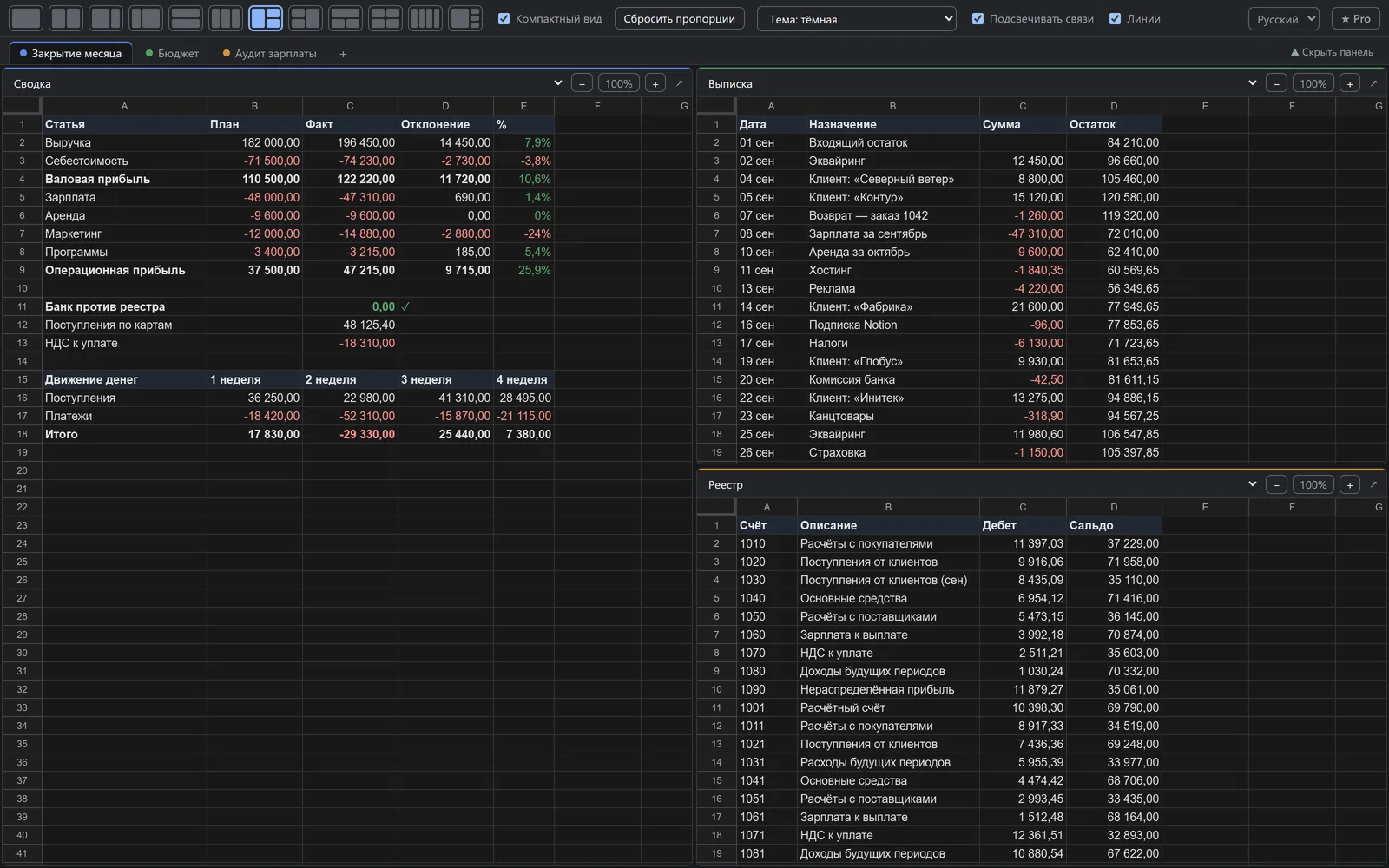Zoom in the Реестр panel with plus
The height and width of the screenshot is (868, 1389).
click(1350, 484)
